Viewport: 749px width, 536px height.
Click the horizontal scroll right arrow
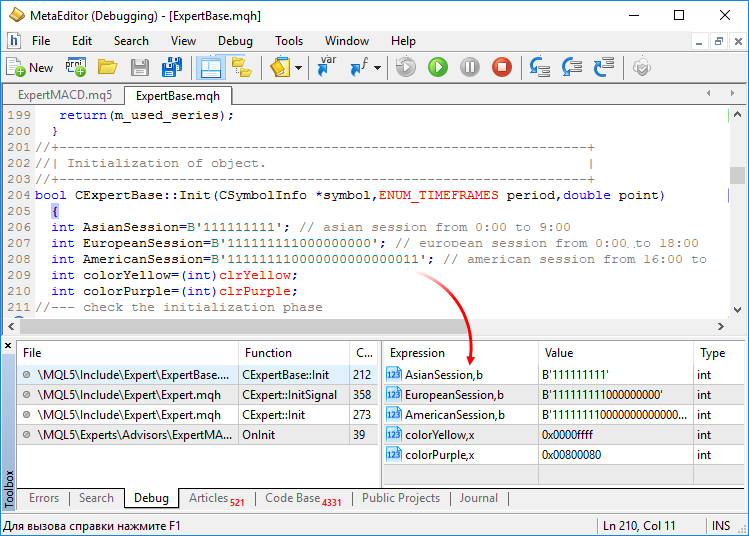[x=720, y=326]
